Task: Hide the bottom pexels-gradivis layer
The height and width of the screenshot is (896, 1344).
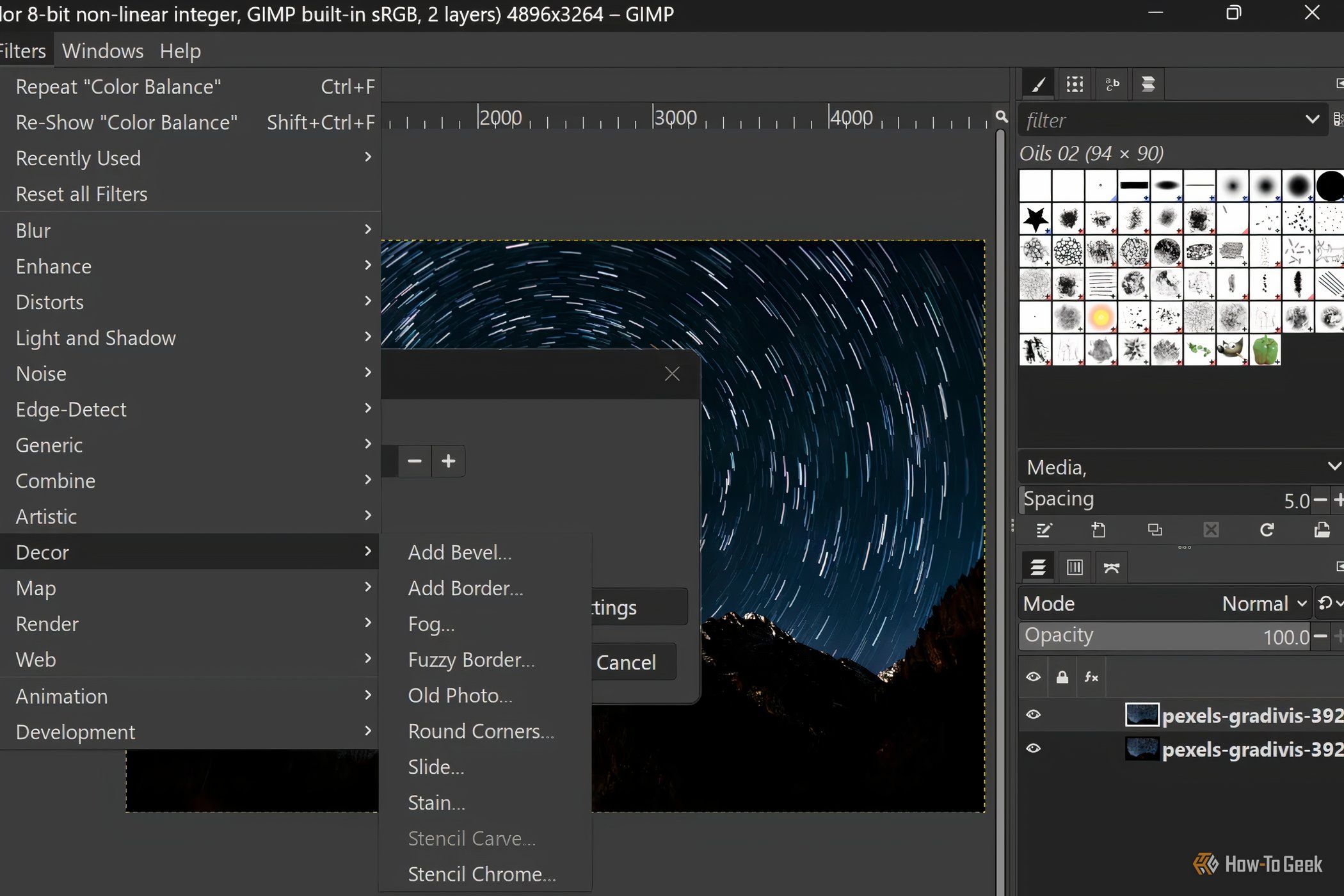Action: point(1033,748)
